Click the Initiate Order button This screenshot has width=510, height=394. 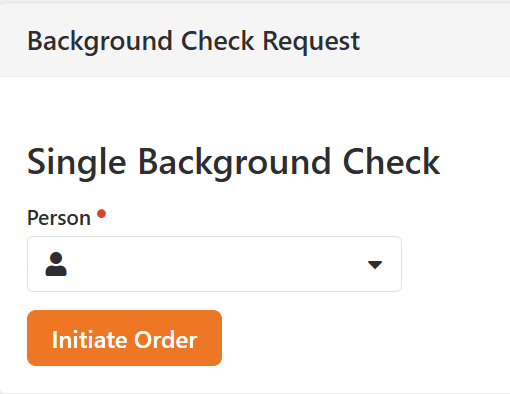coord(124,338)
